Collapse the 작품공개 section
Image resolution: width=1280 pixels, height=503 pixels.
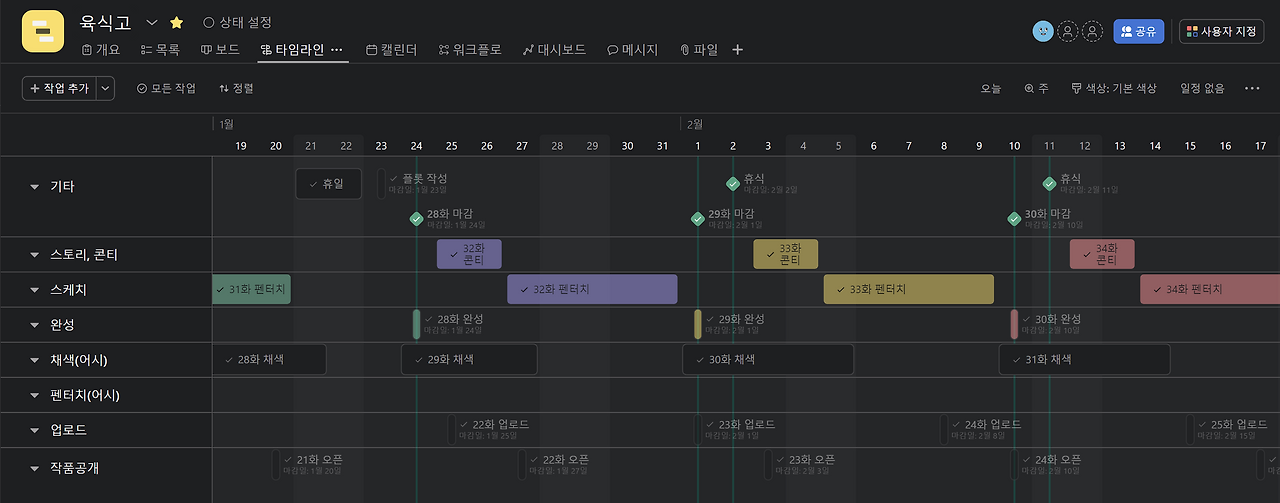pos(35,467)
